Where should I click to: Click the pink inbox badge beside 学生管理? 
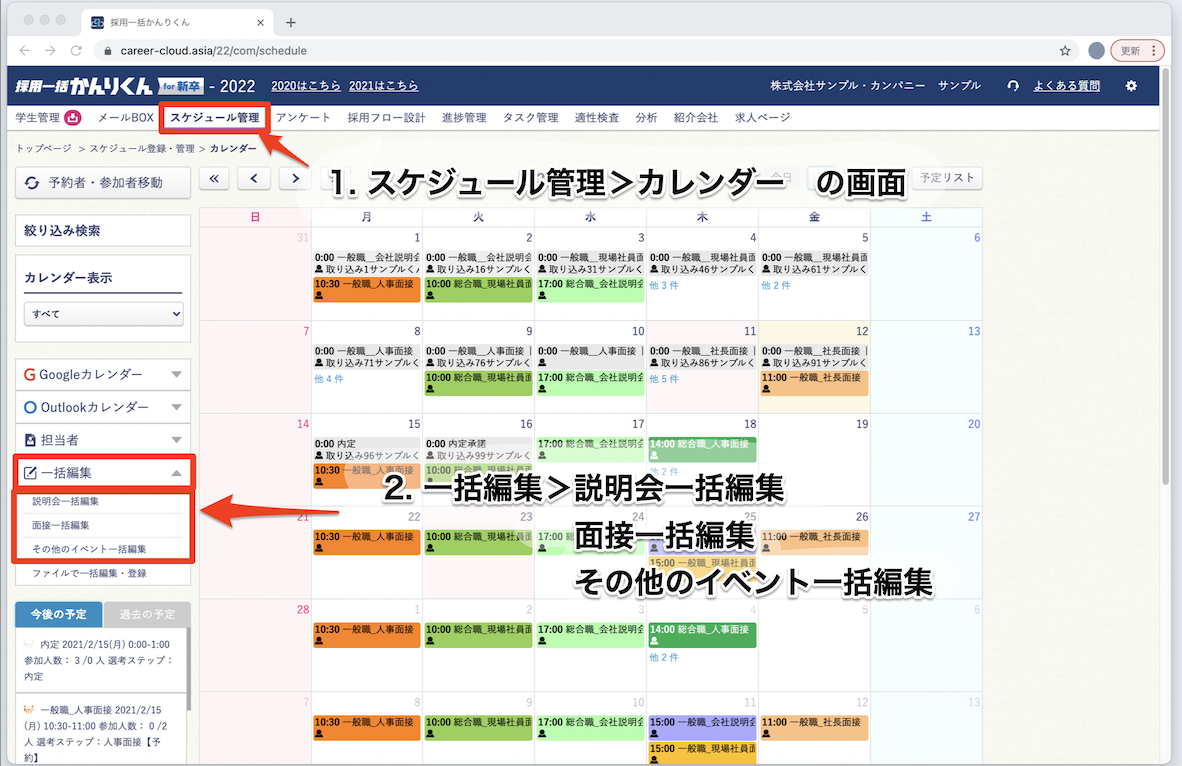(73, 118)
